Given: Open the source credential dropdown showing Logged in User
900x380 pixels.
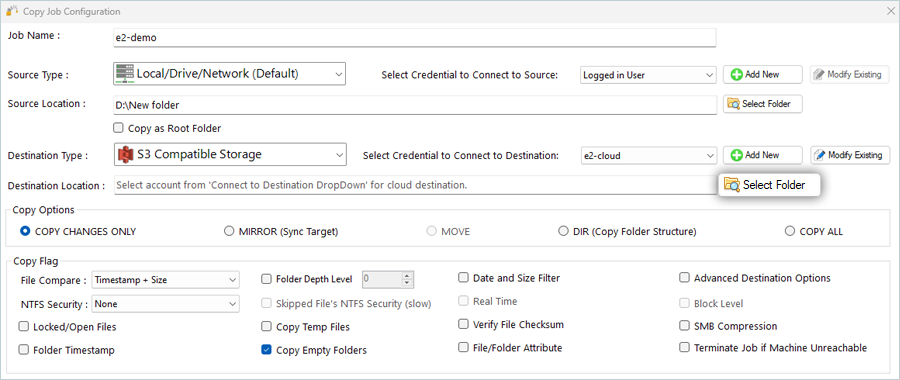Looking at the screenshot, I should [648, 75].
